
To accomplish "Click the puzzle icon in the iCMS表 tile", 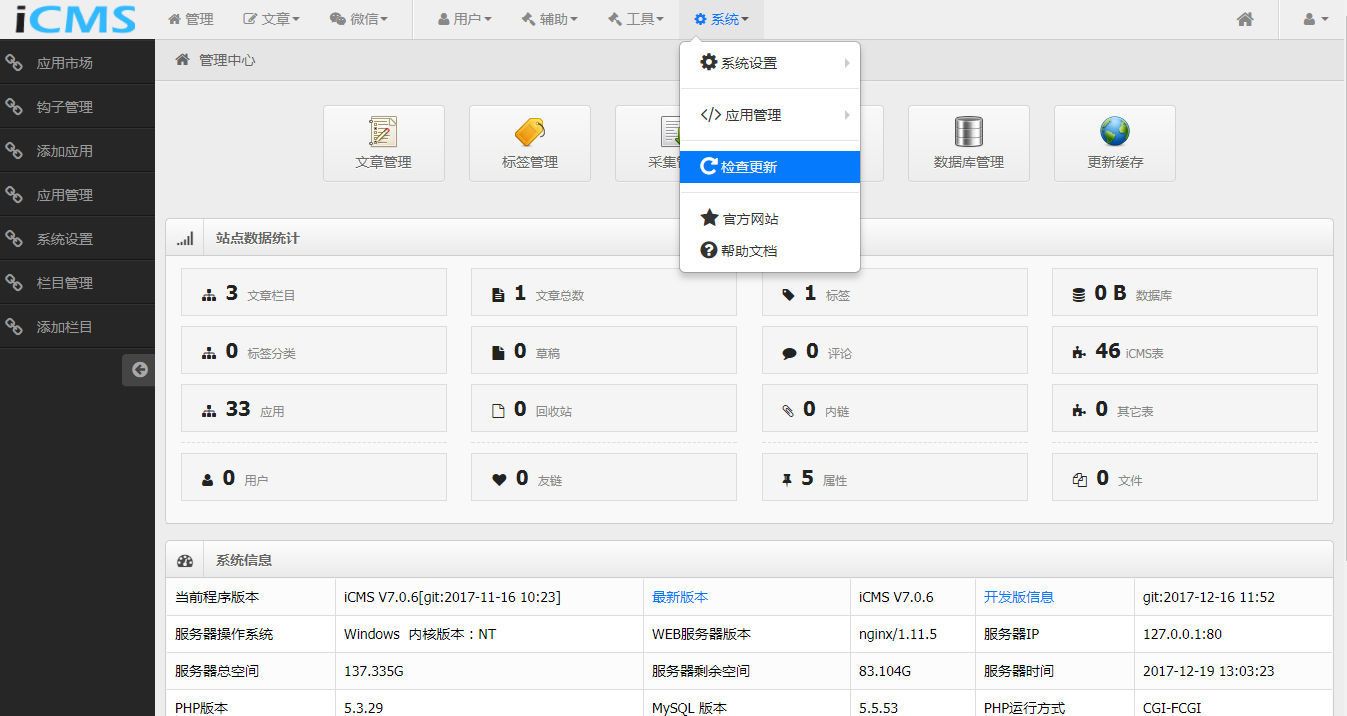I will [x=1078, y=353].
